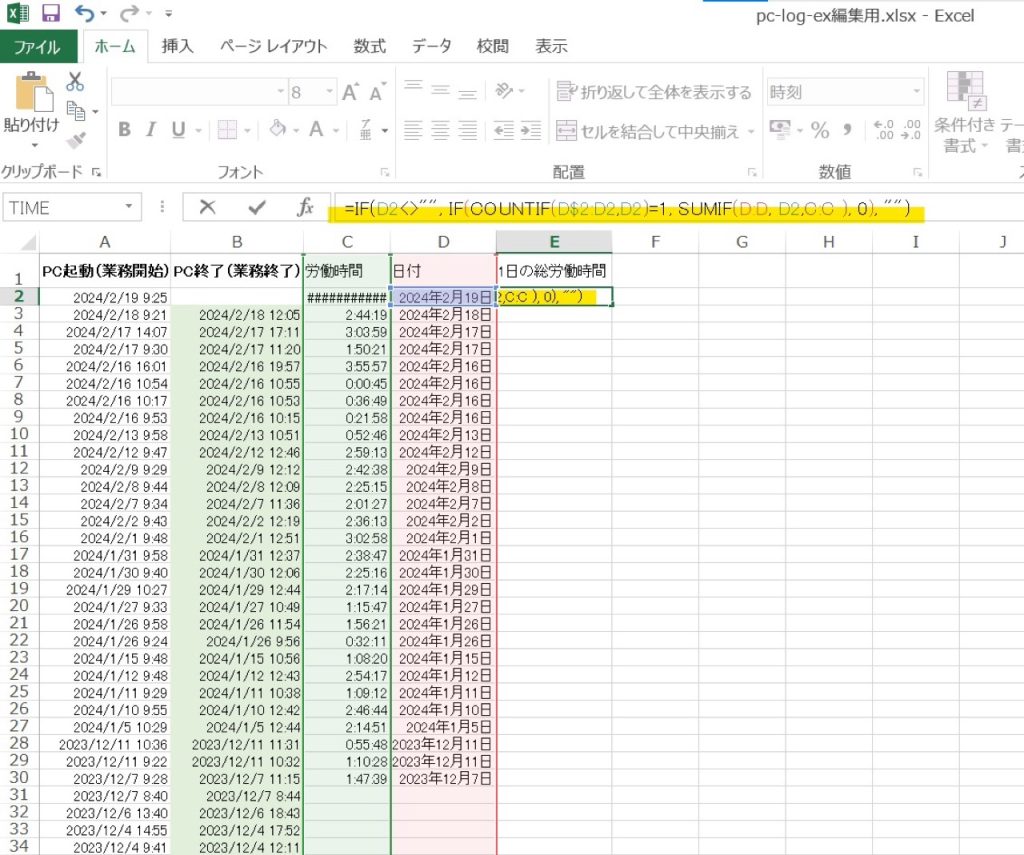Viewport: 1024px width, 855px height.
Task: Align cell content to vertical middle
Action: (440, 90)
